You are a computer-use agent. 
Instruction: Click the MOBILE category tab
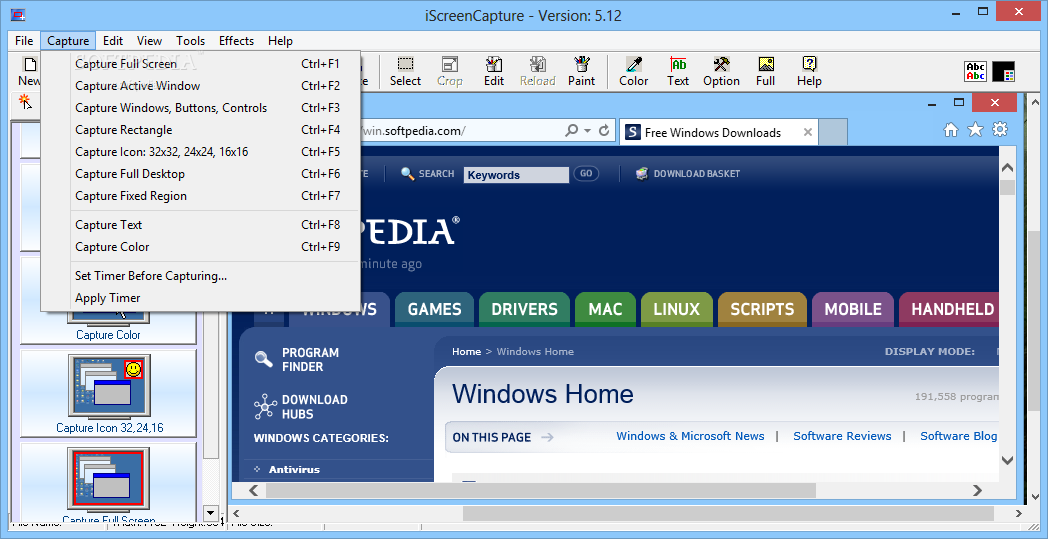[853, 310]
